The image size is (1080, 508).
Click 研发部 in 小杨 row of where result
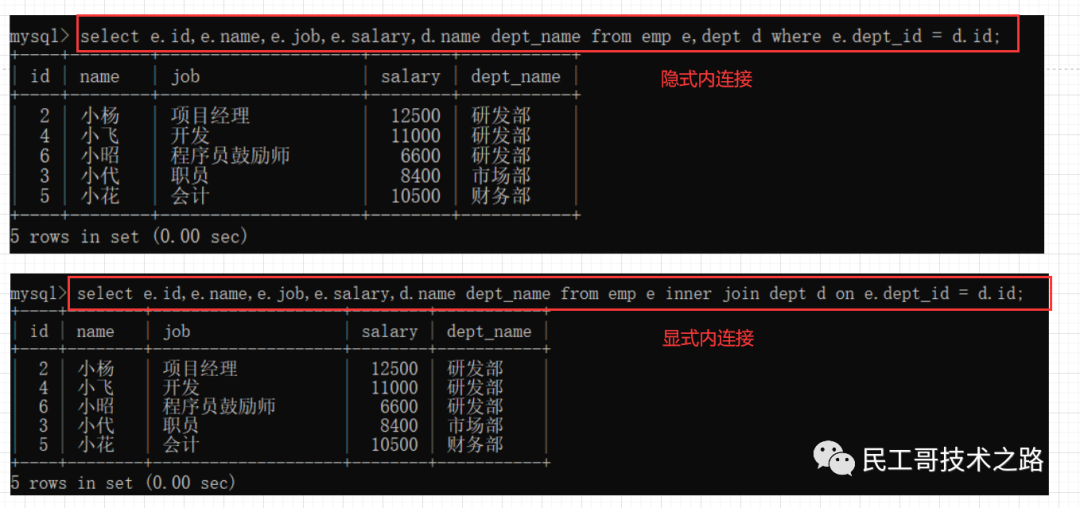[501, 115]
